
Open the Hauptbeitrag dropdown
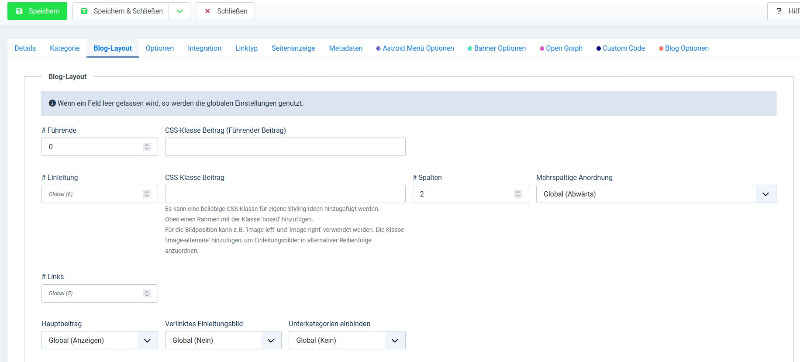(x=99, y=340)
